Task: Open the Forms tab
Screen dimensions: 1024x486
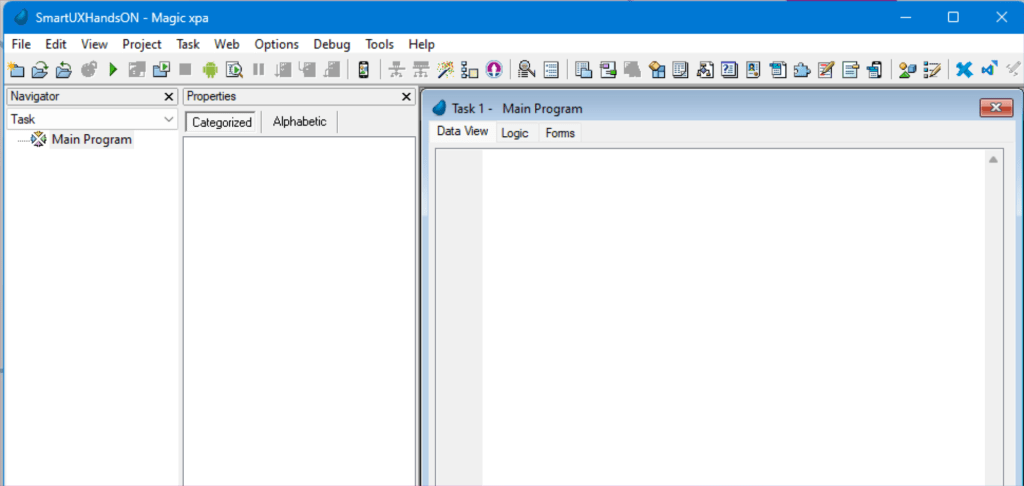Action: click(560, 133)
